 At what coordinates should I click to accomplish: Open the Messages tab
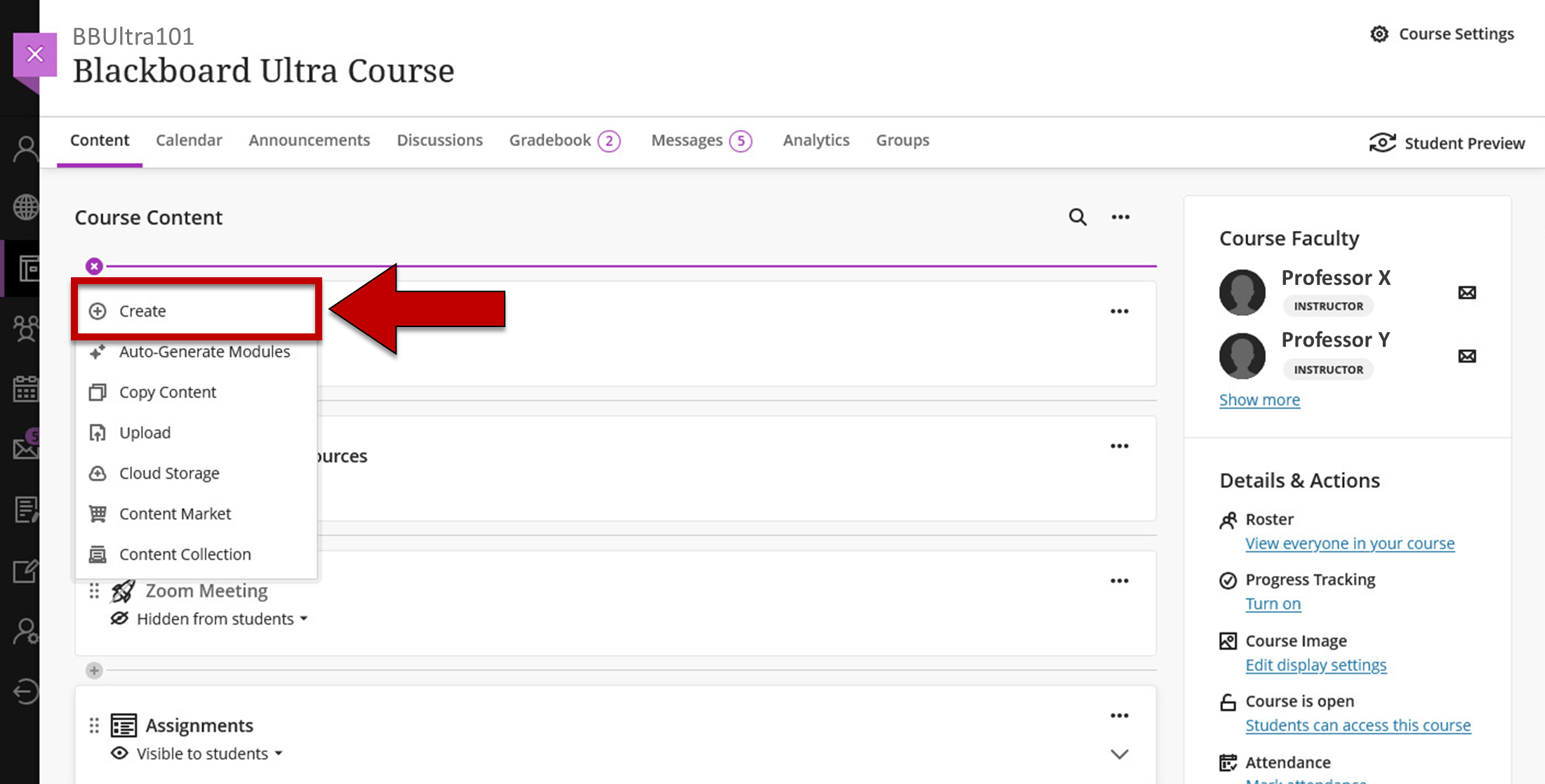pyautogui.click(x=701, y=140)
